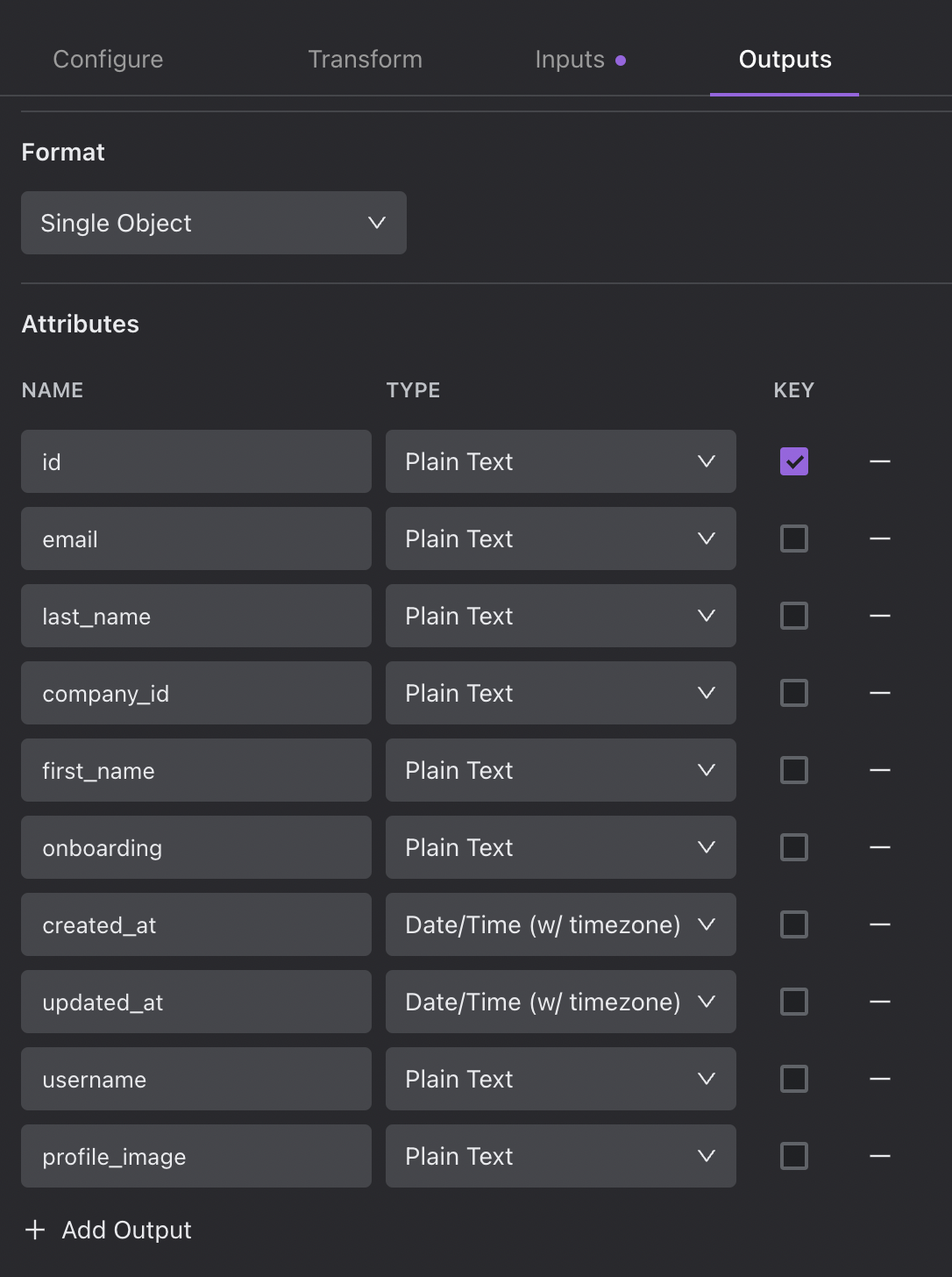Screen dimensions: 952x1277
Task: Enable the key checkbox for username
Action: tap(794, 1079)
